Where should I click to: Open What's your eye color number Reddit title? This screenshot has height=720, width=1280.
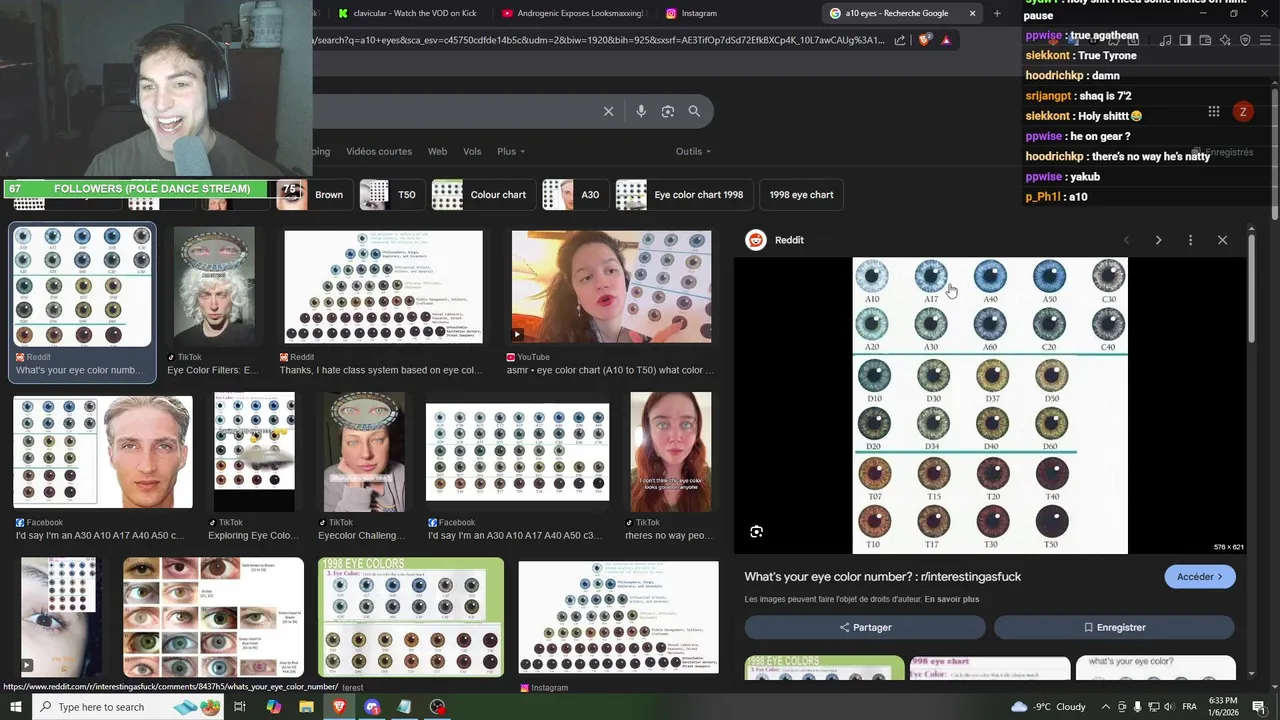(x=883, y=577)
